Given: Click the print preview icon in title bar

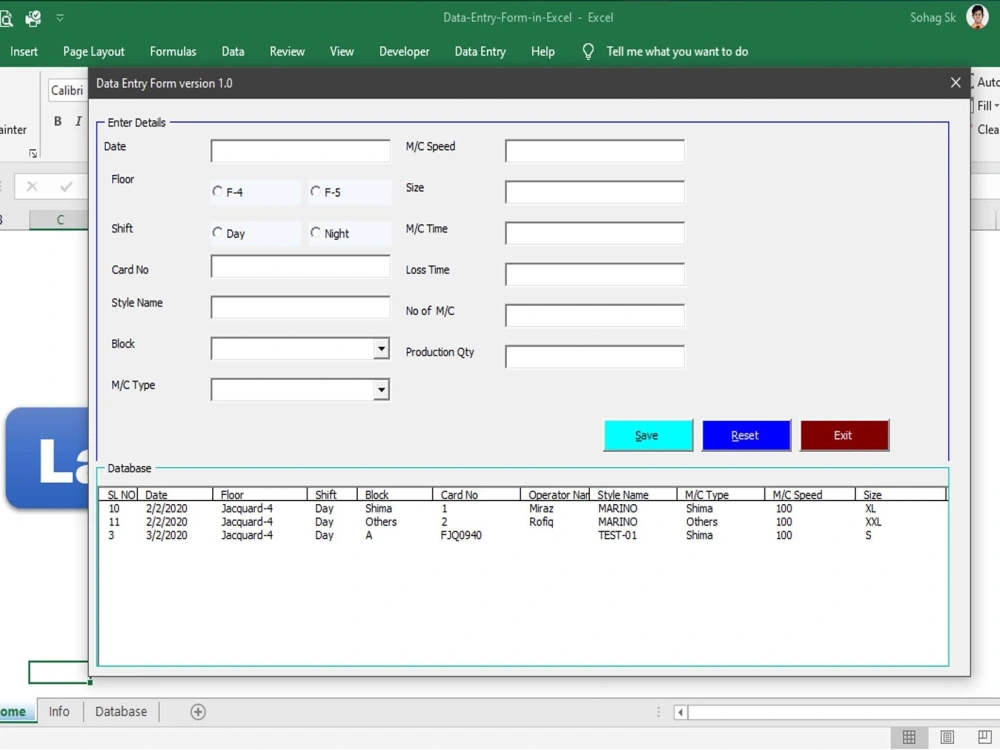Looking at the screenshot, I should 6,18.
